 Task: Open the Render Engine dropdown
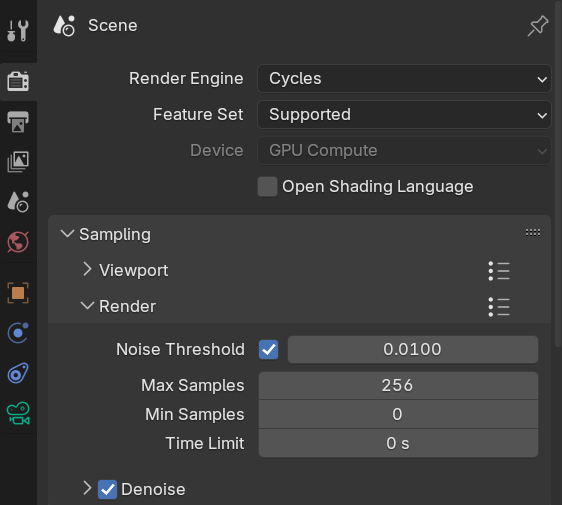404,78
